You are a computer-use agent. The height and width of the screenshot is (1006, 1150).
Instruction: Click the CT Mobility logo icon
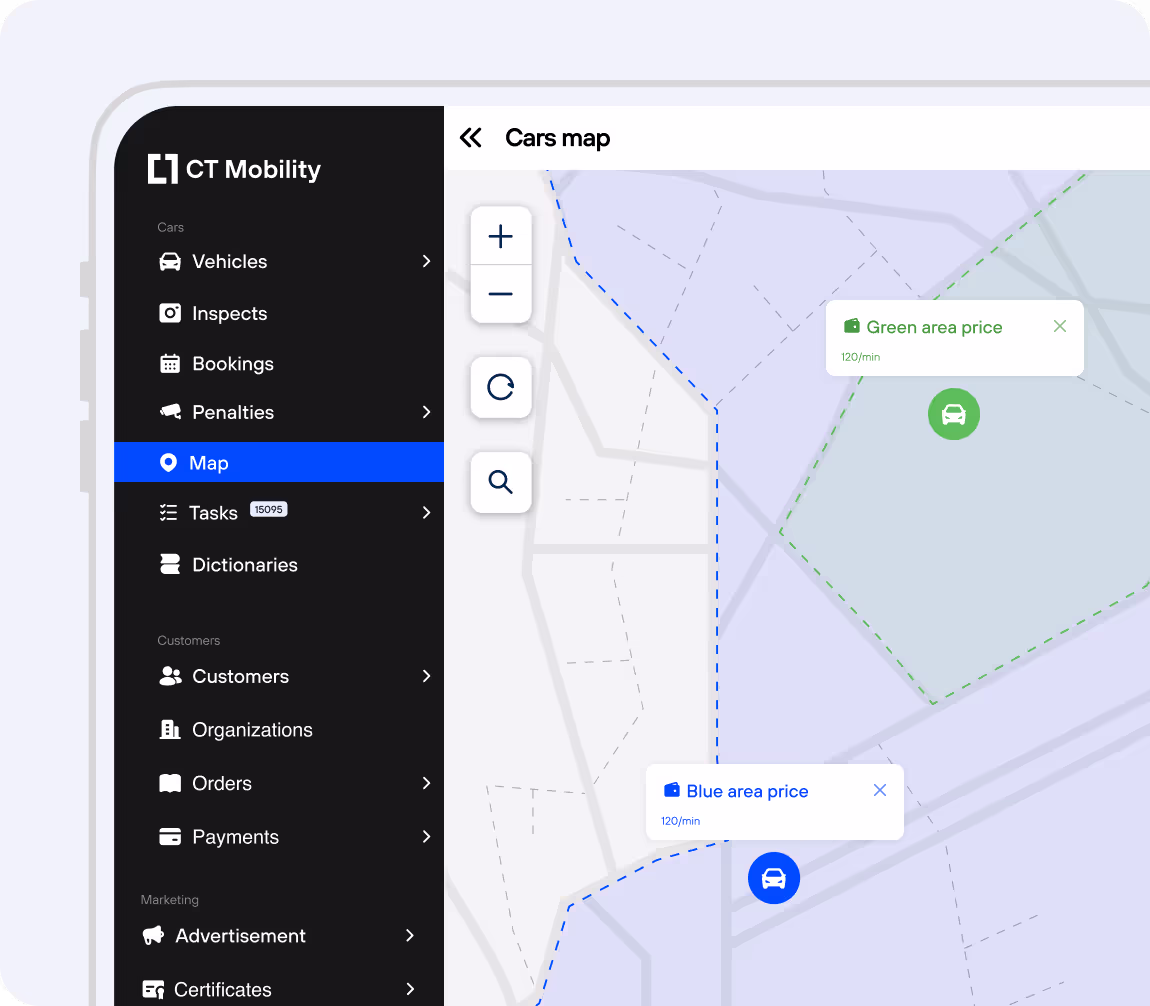[163, 169]
